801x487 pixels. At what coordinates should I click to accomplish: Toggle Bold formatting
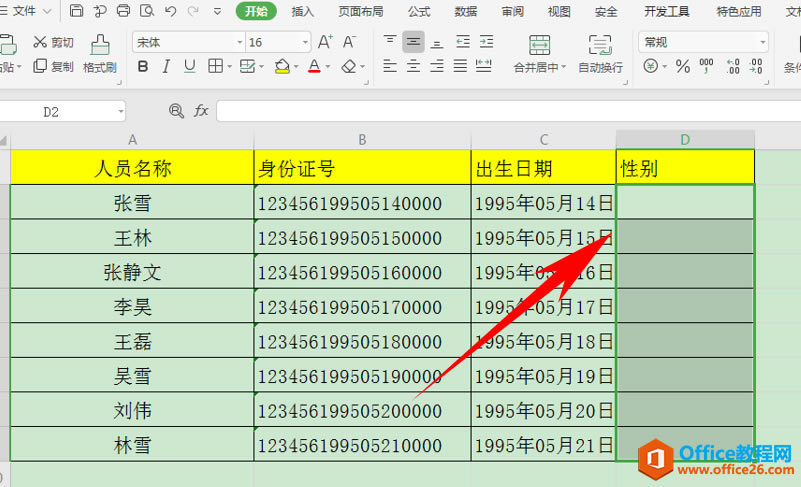click(x=142, y=67)
